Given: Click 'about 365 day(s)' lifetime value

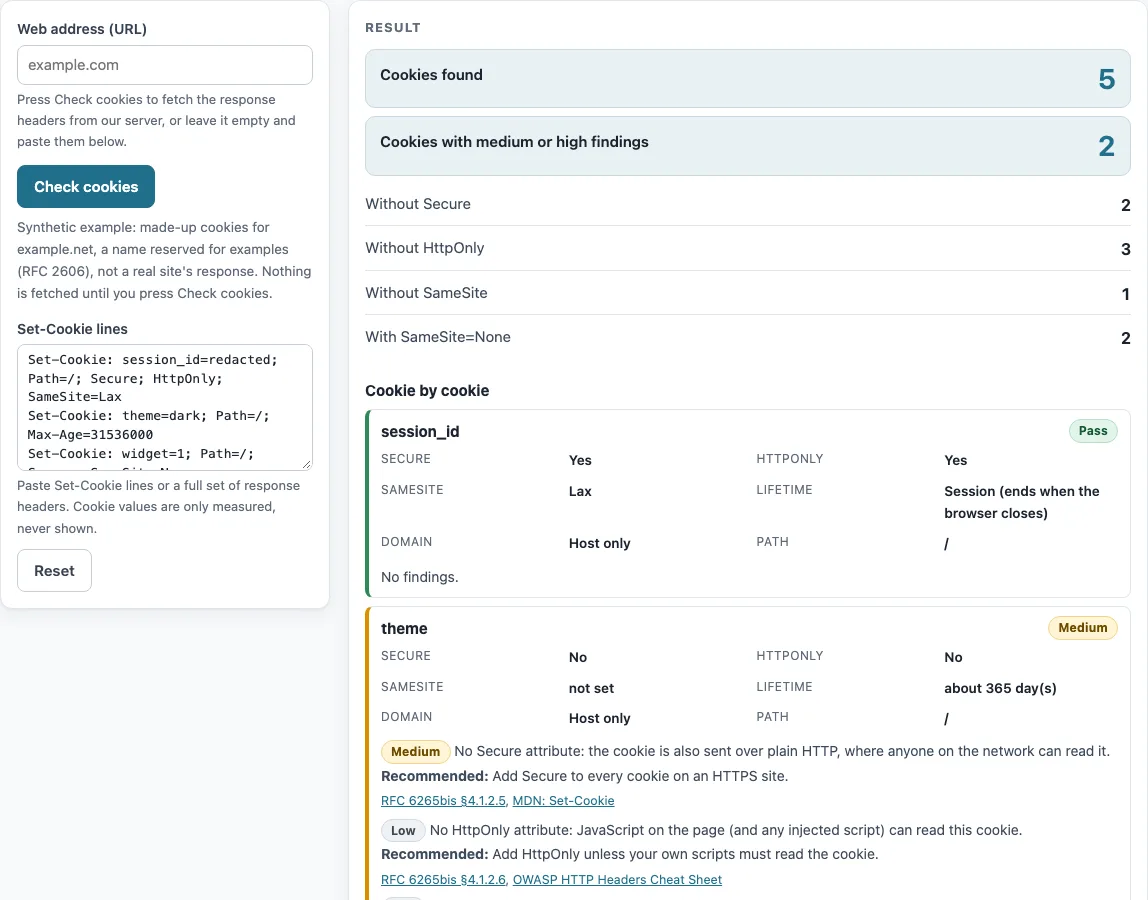Looking at the screenshot, I should [x=1000, y=688].
